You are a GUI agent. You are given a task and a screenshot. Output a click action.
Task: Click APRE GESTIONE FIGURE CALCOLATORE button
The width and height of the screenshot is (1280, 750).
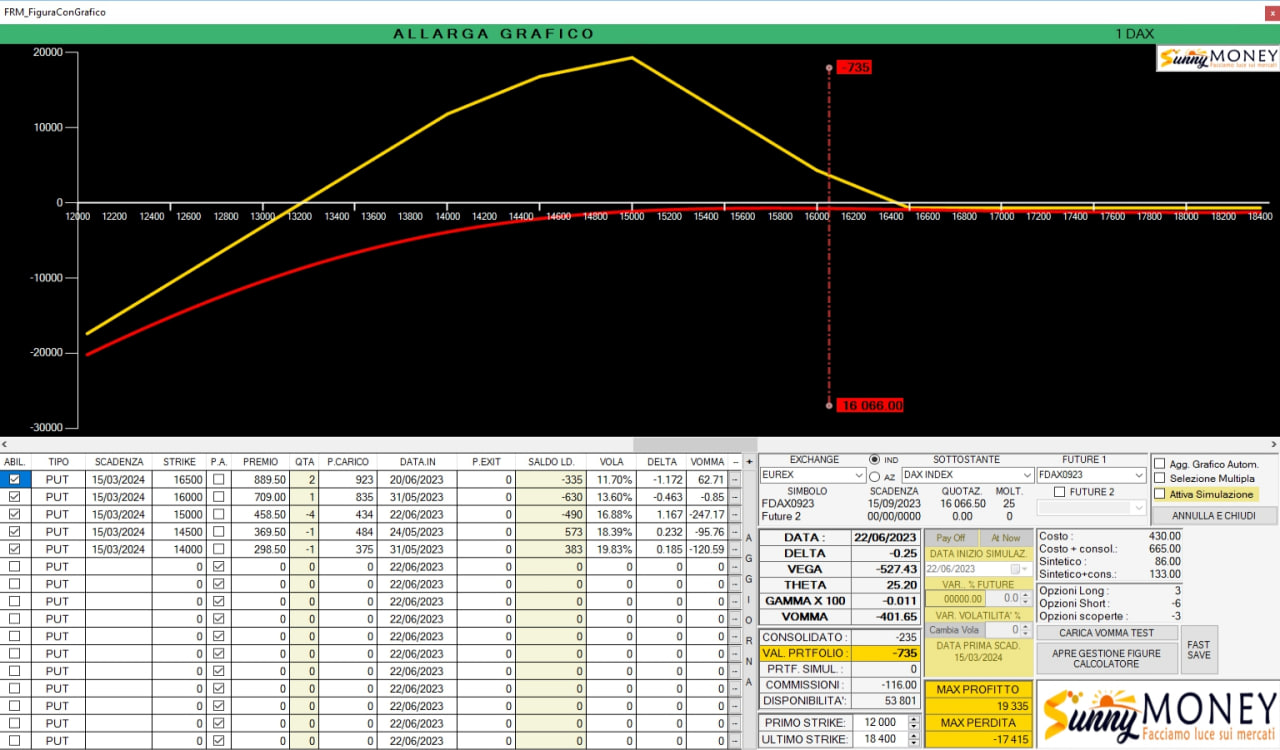pos(1107,658)
